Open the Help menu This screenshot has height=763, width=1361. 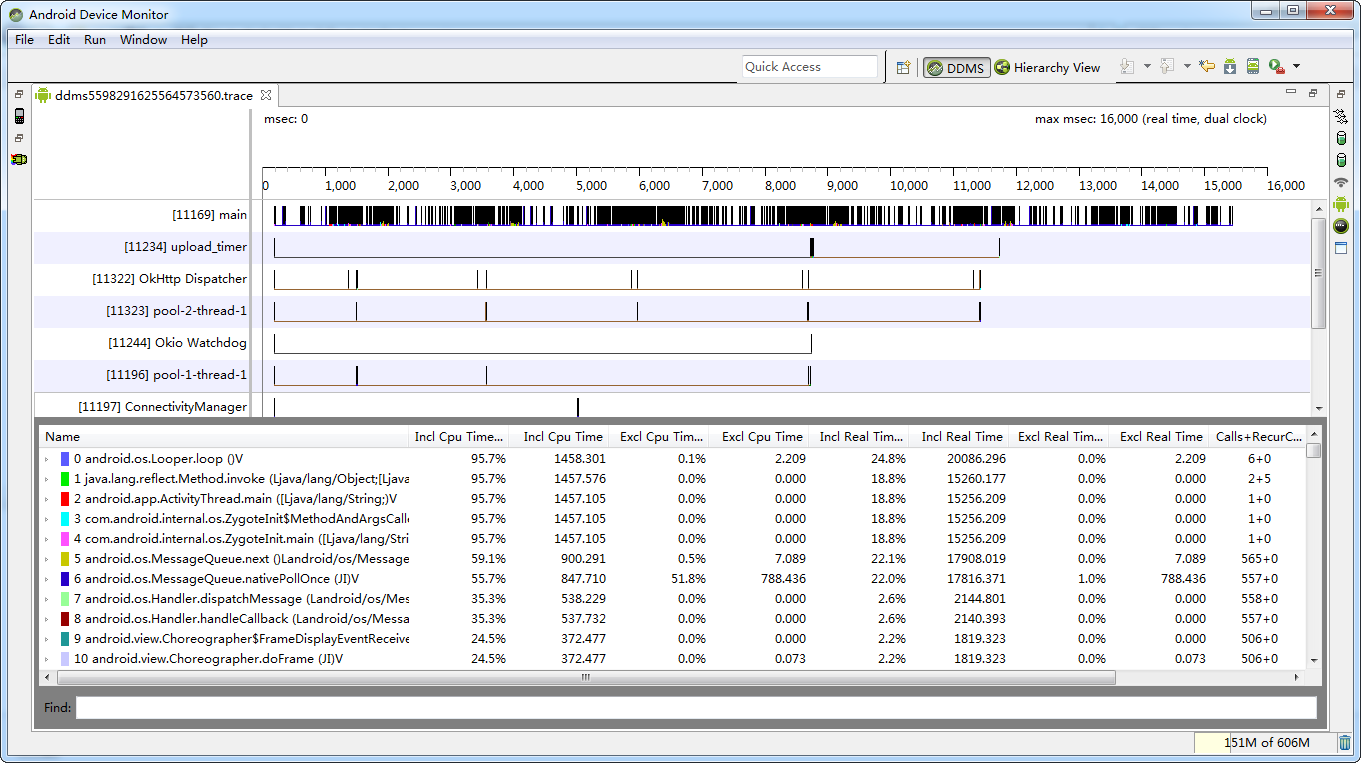coord(194,40)
